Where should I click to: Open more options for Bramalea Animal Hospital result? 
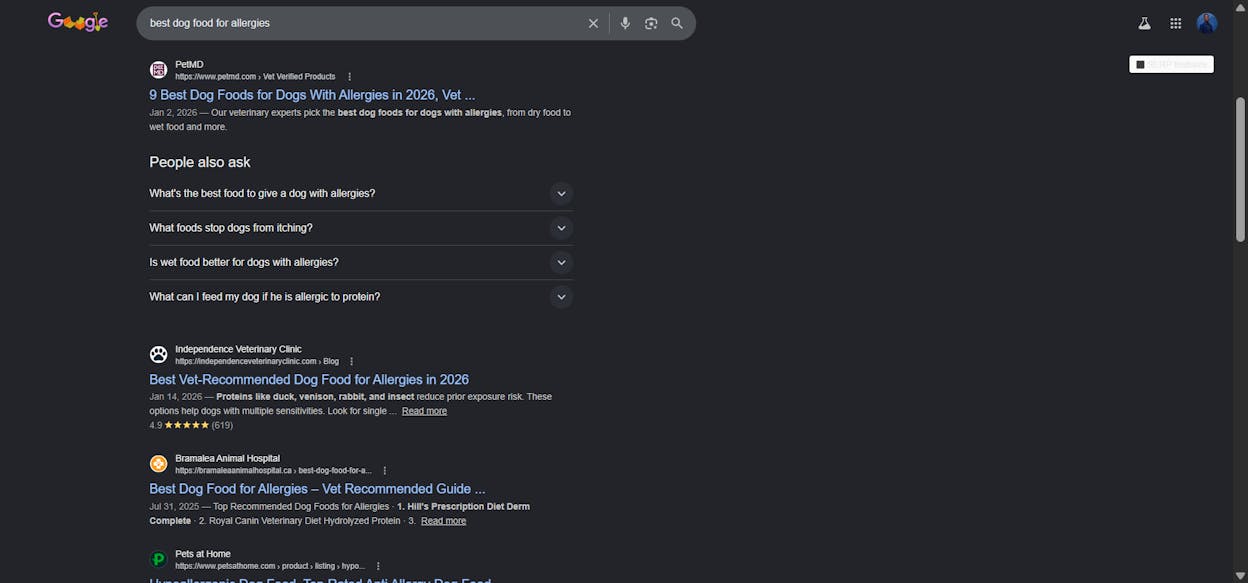[x=384, y=471]
